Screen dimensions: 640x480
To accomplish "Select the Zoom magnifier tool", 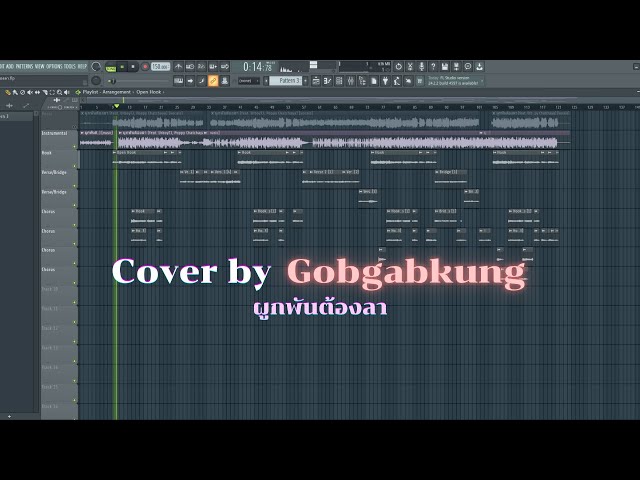I will (60, 93).
